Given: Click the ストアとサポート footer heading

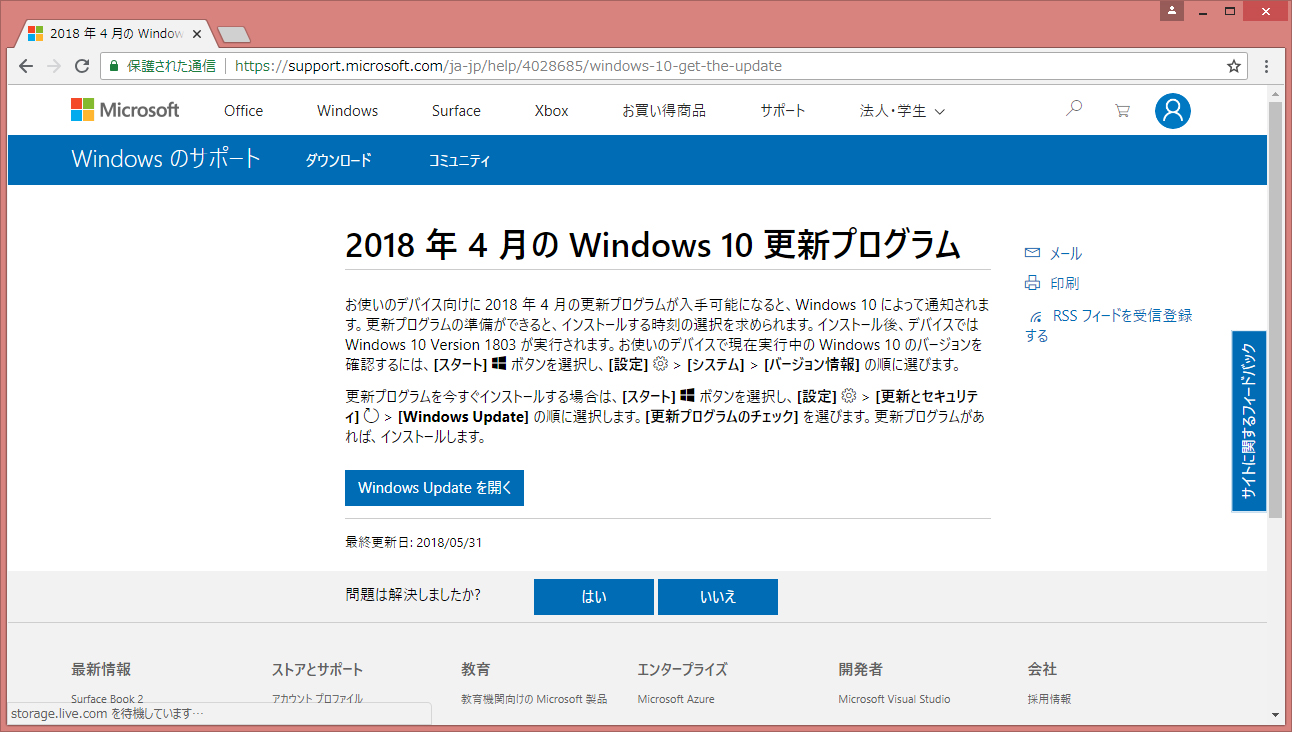Looking at the screenshot, I should [x=317, y=669].
